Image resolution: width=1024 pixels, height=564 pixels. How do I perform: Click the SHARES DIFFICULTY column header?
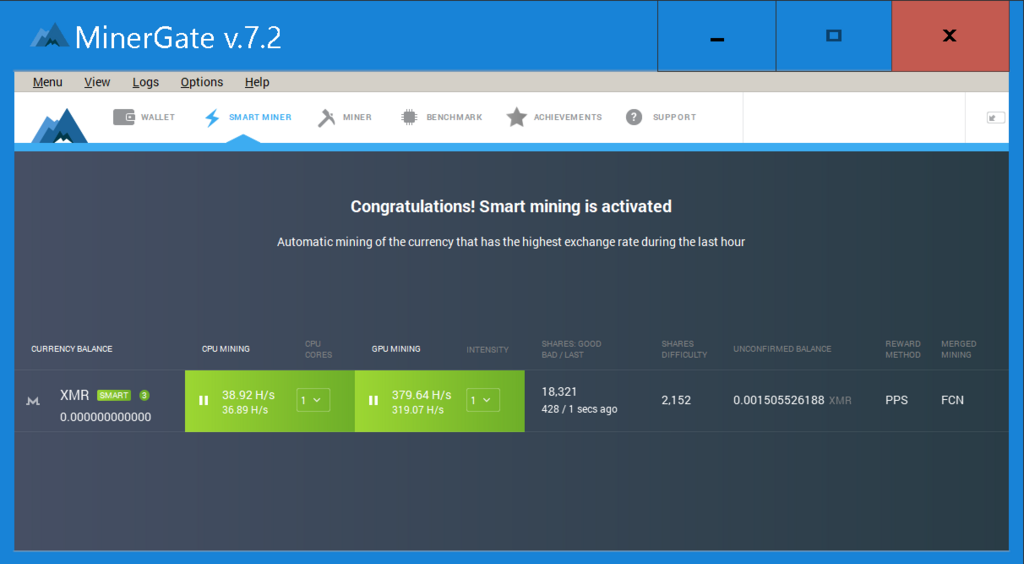[x=684, y=349]
